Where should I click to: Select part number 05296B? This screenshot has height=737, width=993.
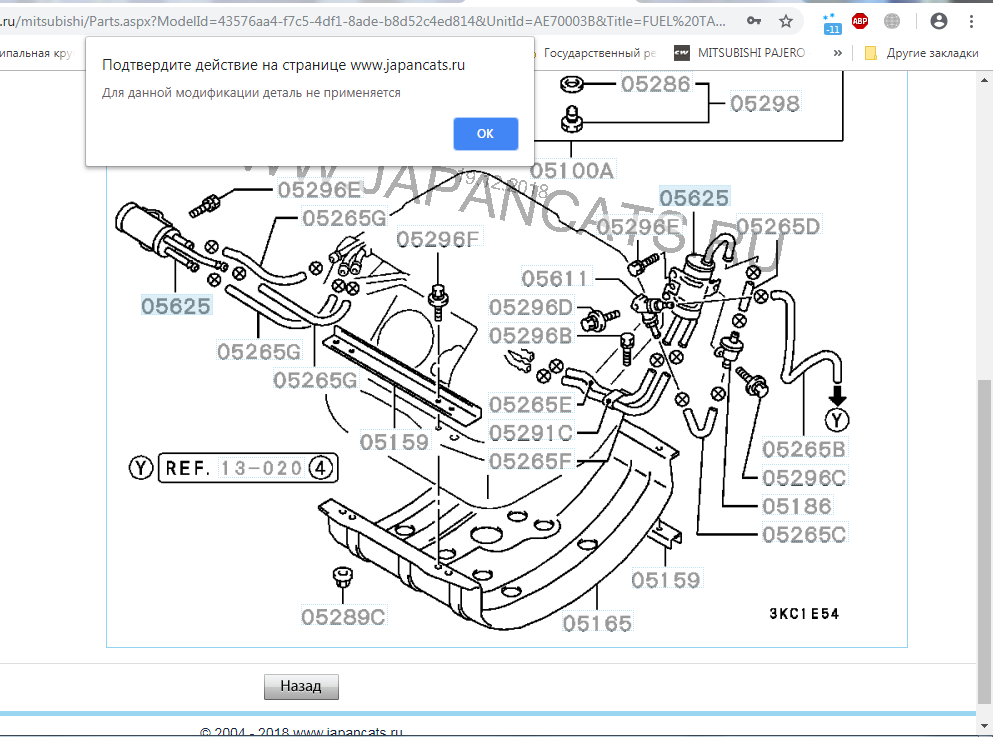click(x=531, y=336)
